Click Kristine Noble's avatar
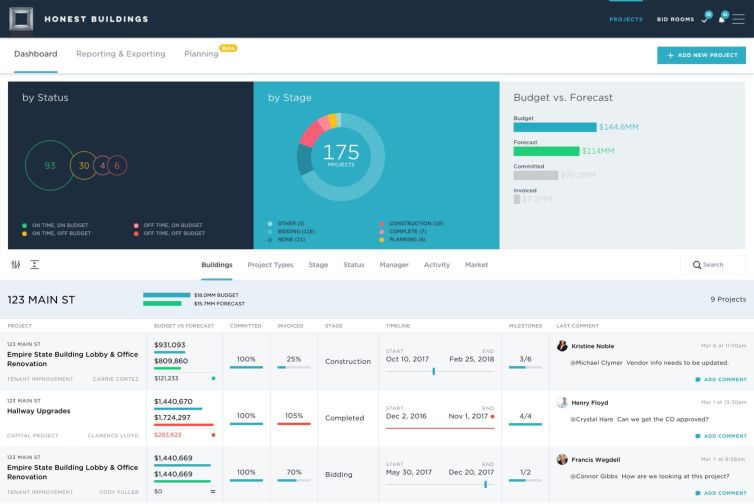This screenshot has width=754, height=504. [x=563, y=345]
